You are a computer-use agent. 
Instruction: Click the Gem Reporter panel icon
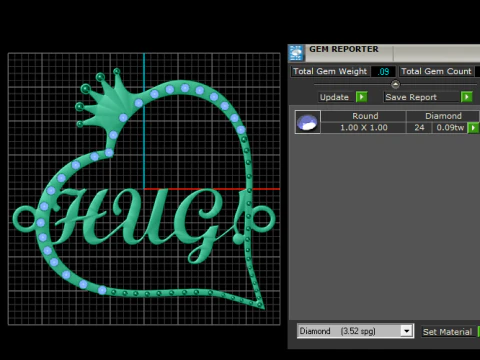click(x=296, y=53)
